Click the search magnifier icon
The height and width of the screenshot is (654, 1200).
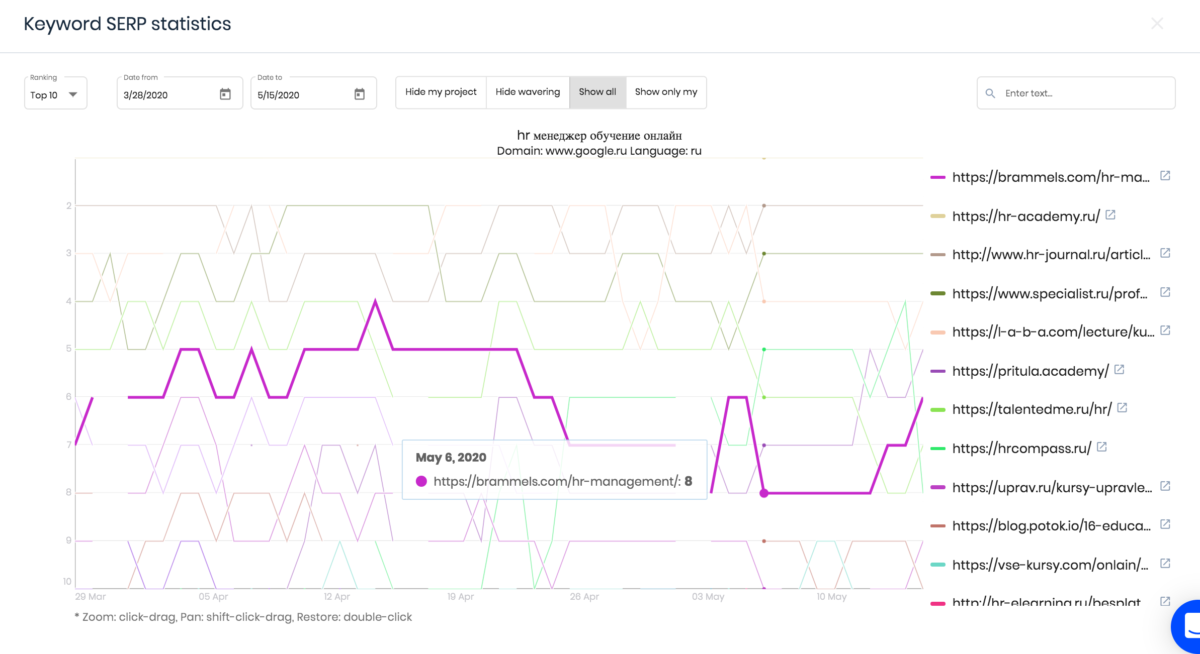(991, 93)
